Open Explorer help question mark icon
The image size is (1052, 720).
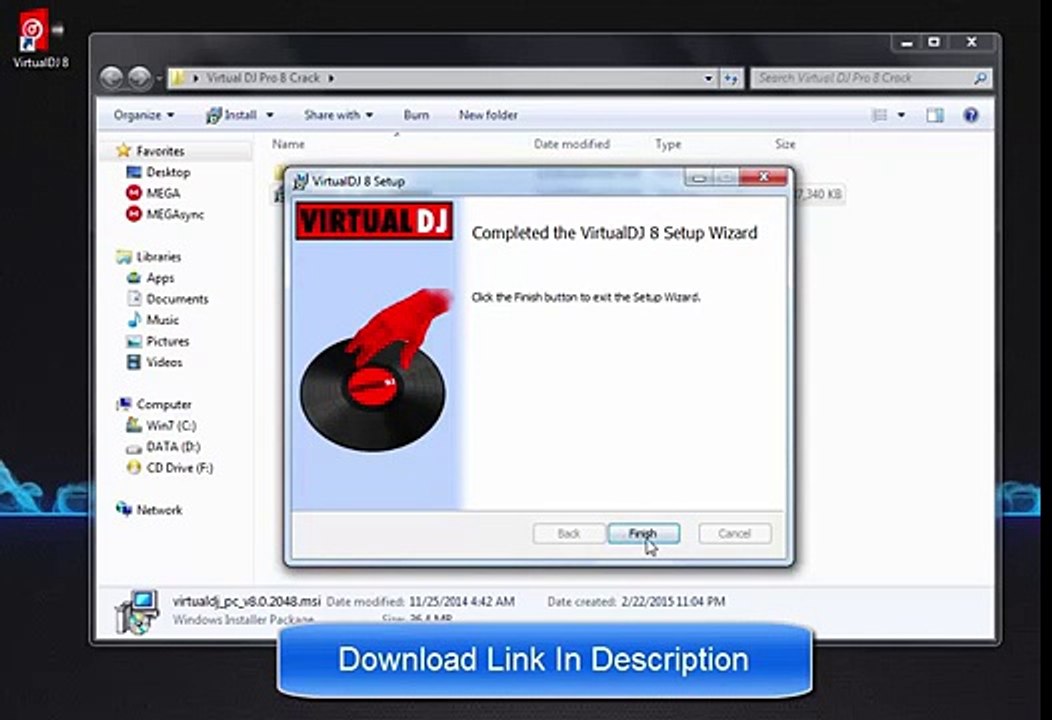(970, 115)
